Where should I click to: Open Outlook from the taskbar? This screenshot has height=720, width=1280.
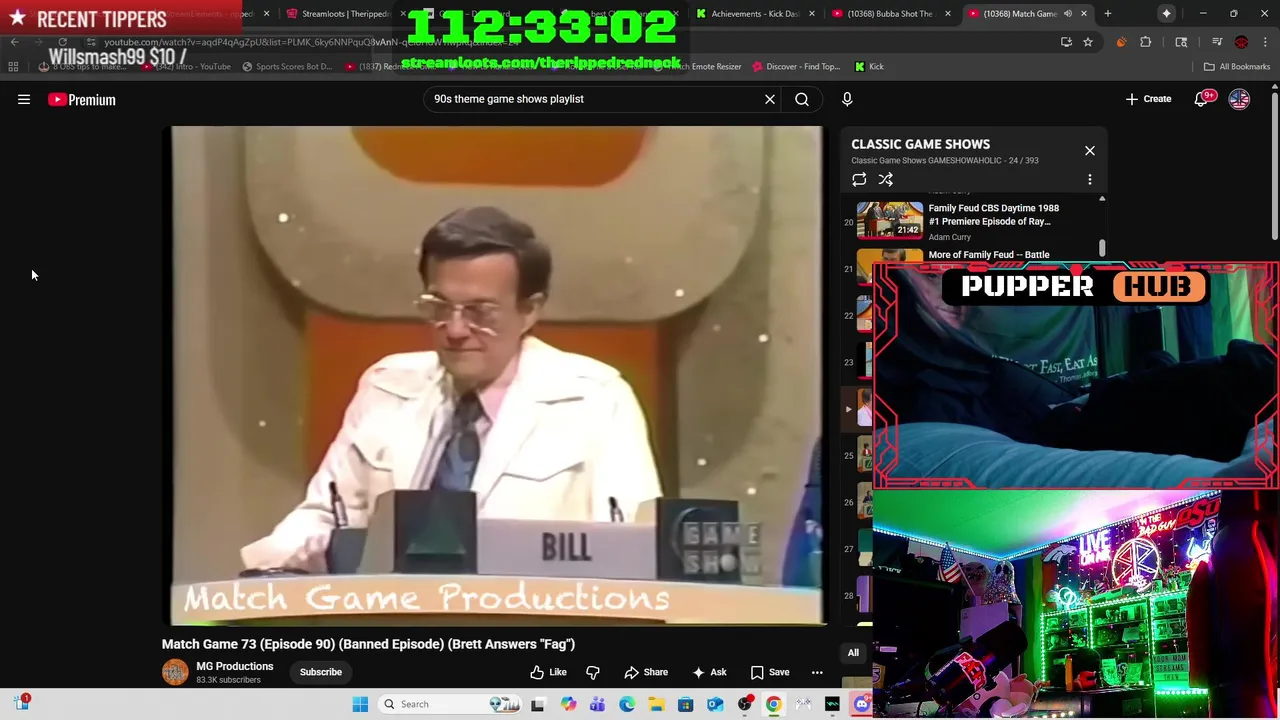715,704
